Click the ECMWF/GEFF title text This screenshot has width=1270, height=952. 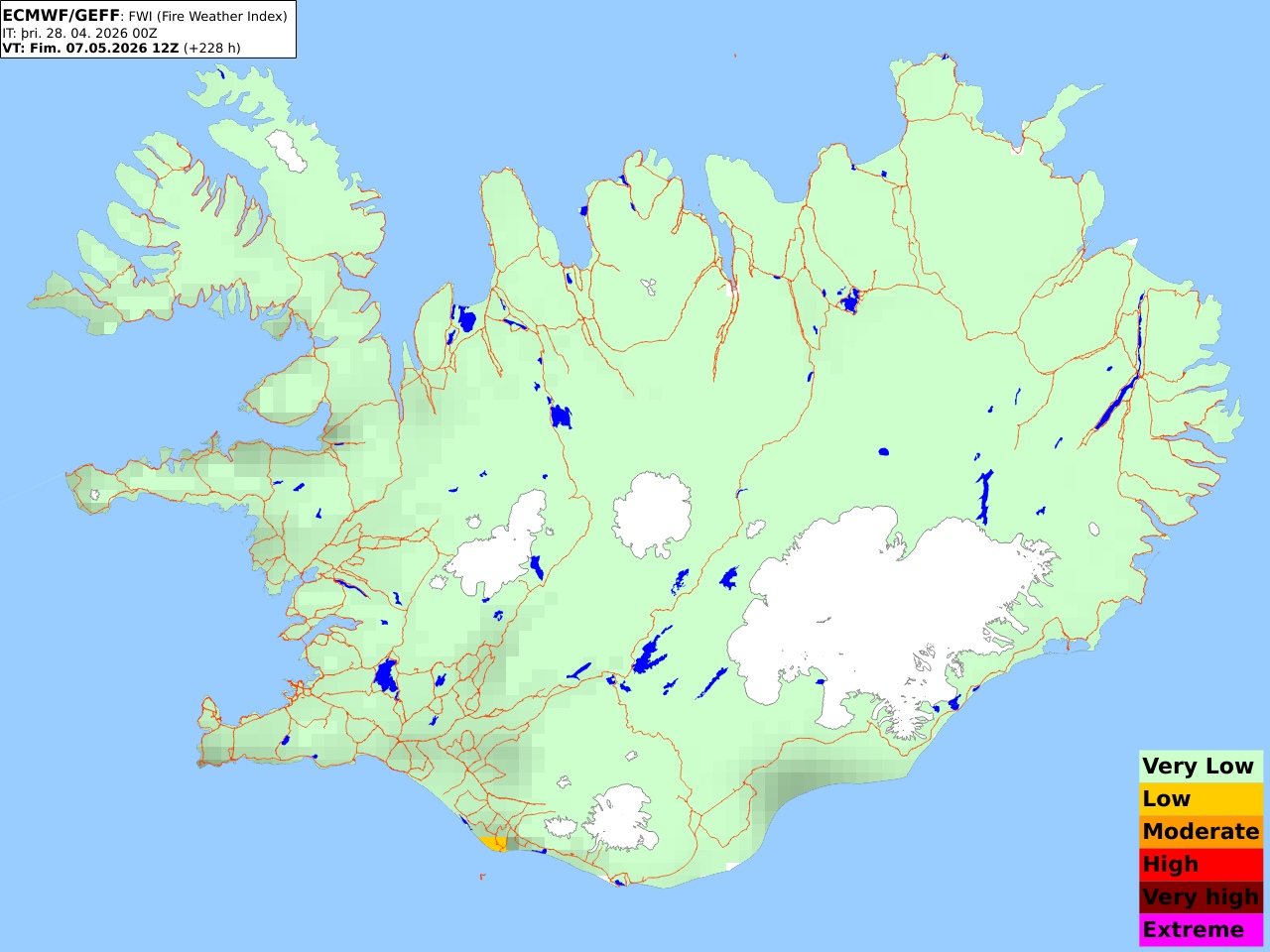coord(61,16)
